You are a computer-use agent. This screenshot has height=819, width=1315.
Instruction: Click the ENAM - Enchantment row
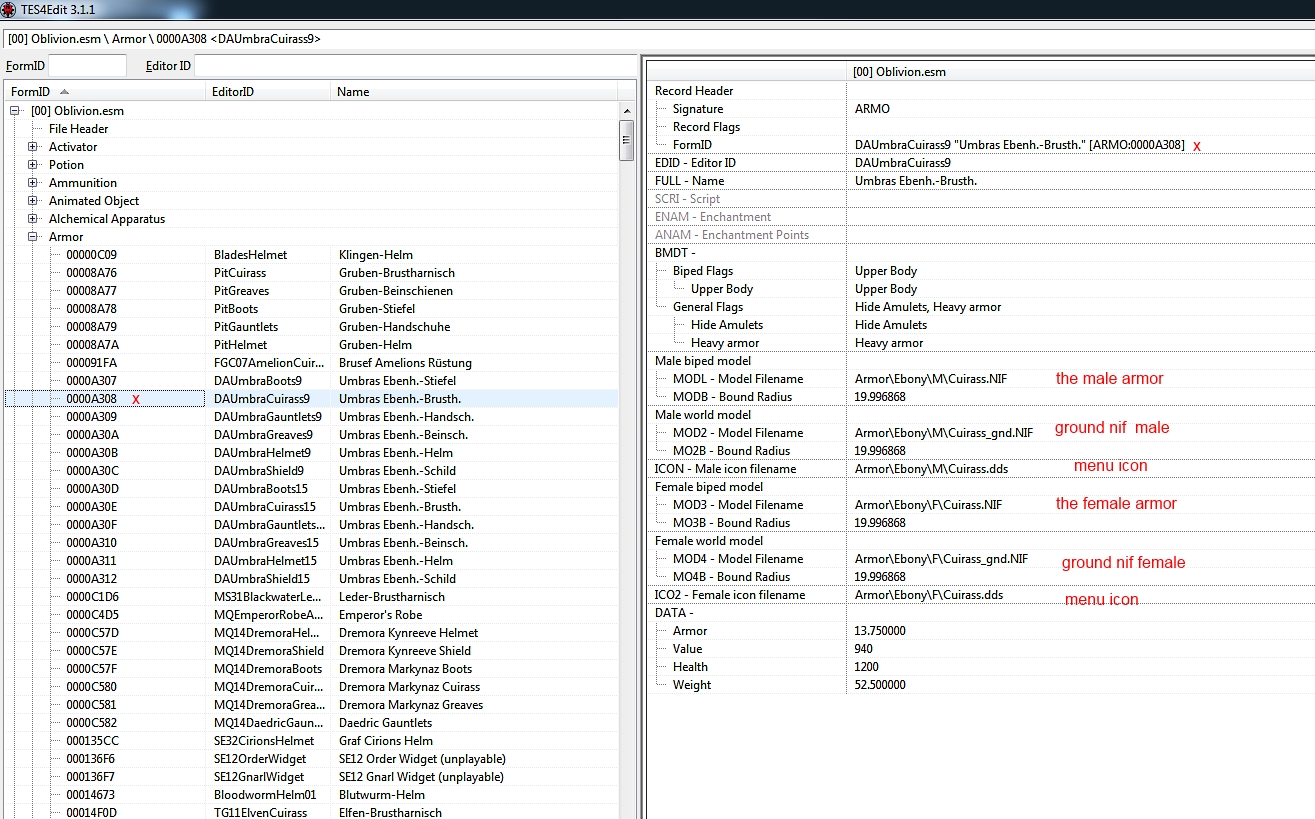point(980,217)
